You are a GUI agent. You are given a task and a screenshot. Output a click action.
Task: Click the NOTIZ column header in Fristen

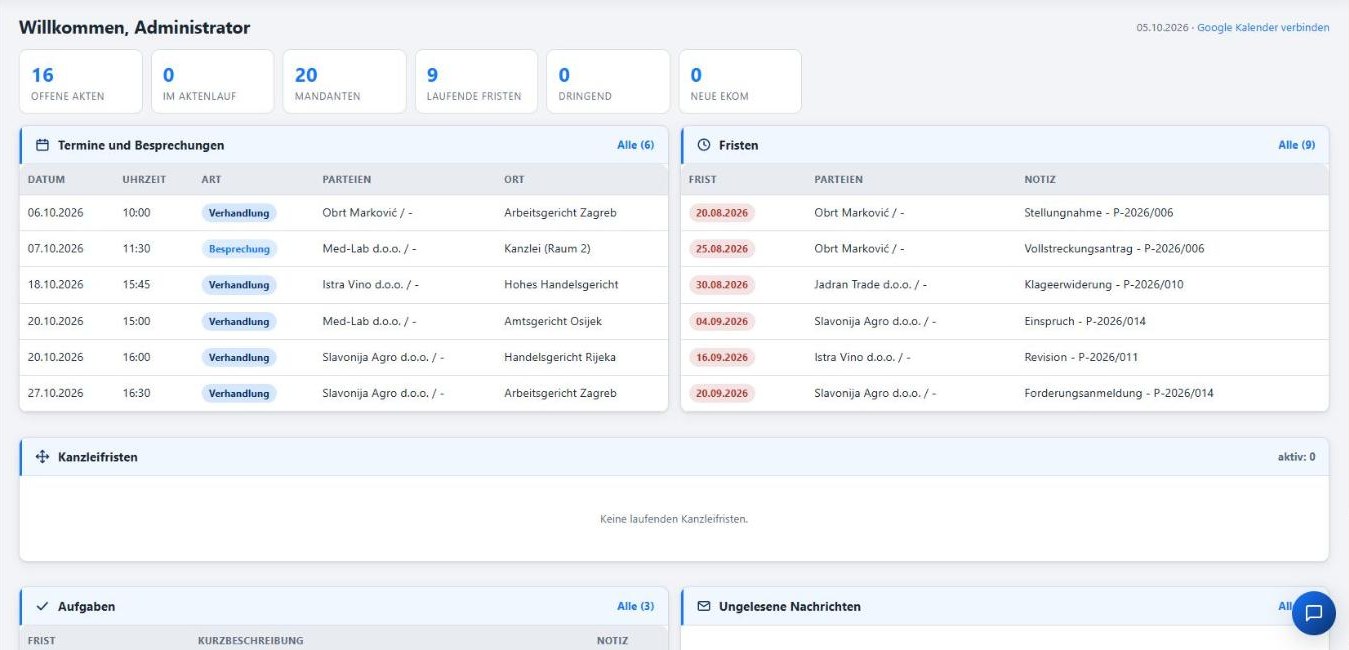coord(1040,180)
